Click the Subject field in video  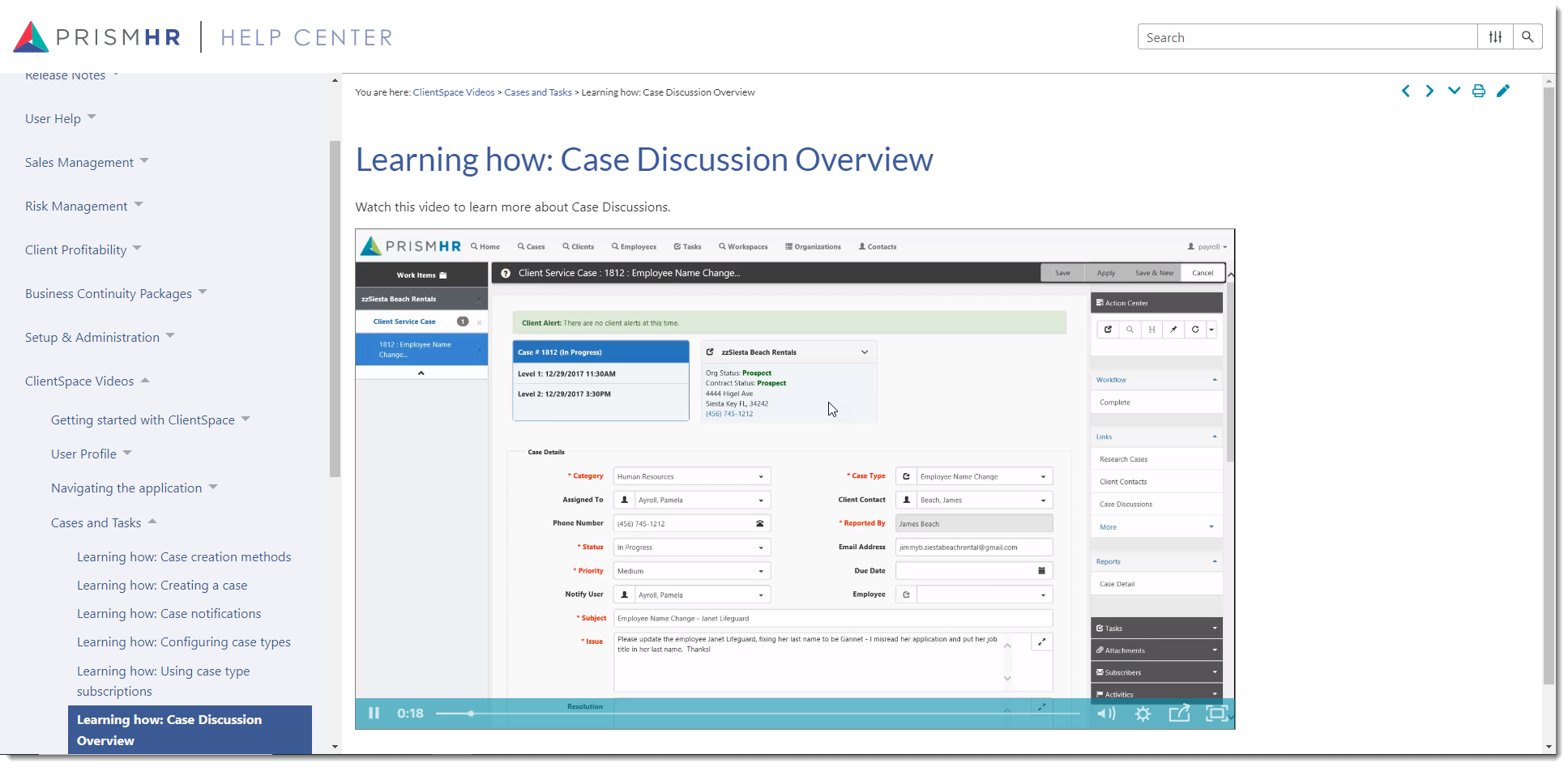coord(833,618)
